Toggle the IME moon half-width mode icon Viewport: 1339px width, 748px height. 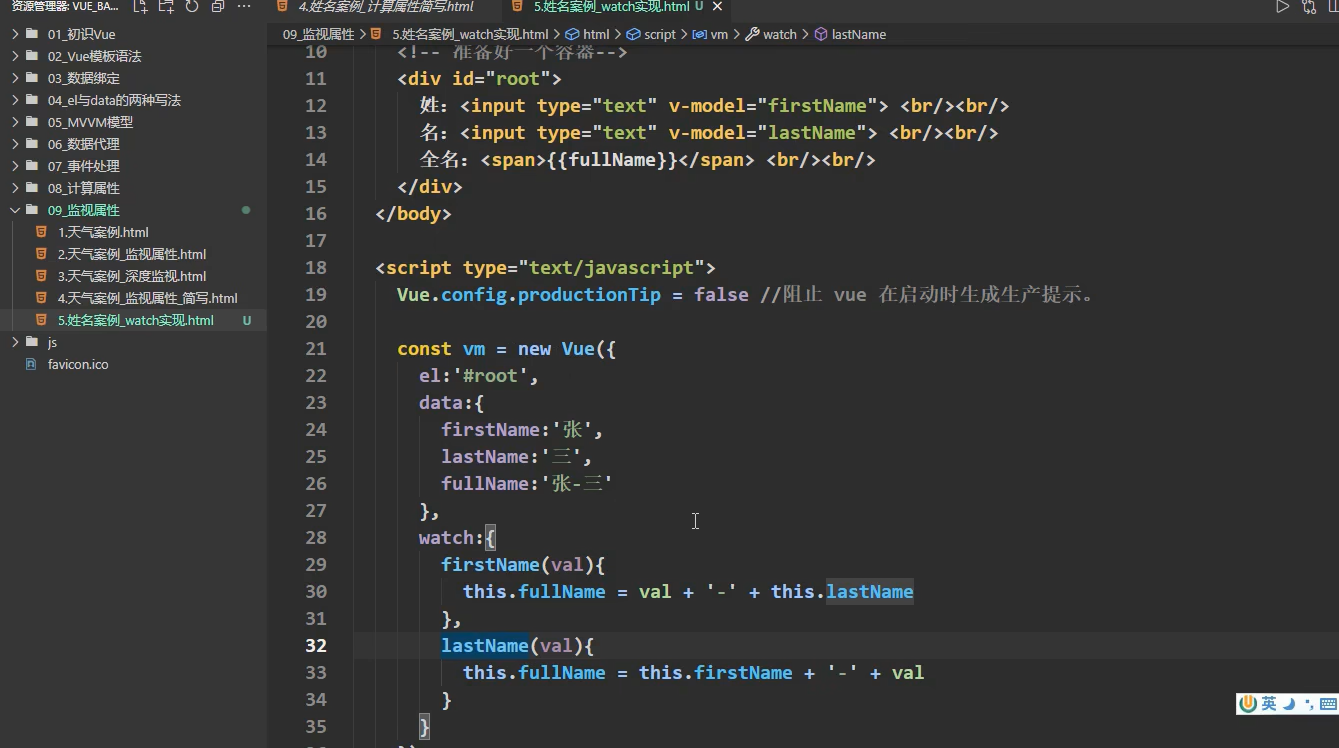click(1289, 704)
